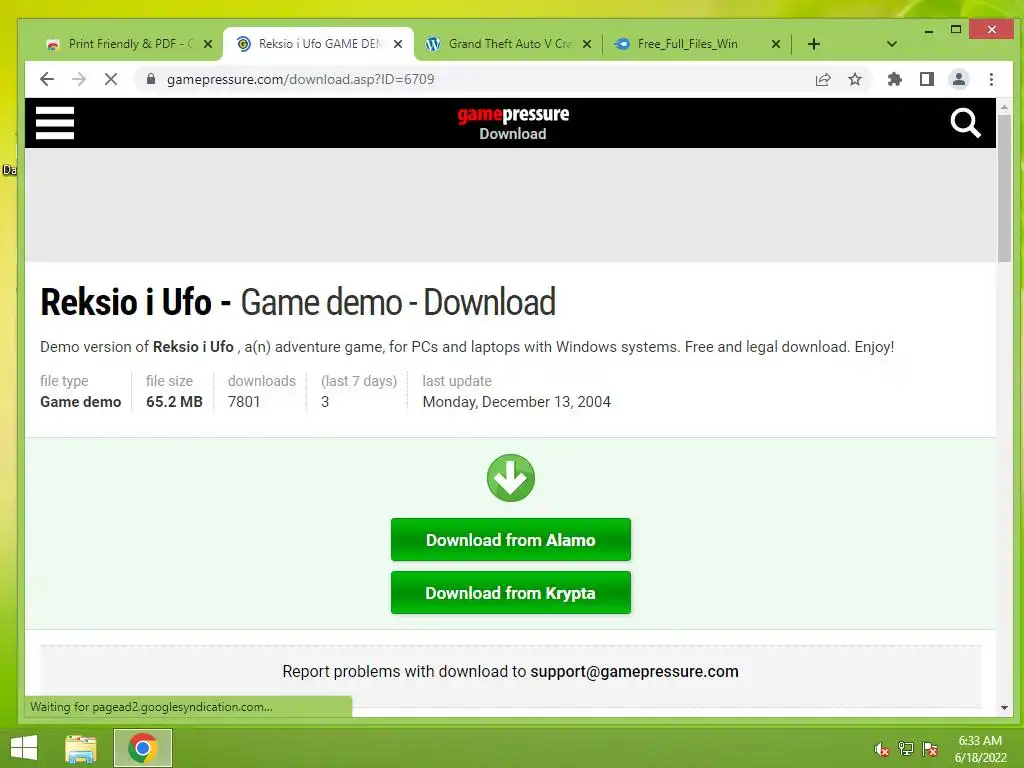
Task: Click the Game demo file type value
Action: pos(80,402)
